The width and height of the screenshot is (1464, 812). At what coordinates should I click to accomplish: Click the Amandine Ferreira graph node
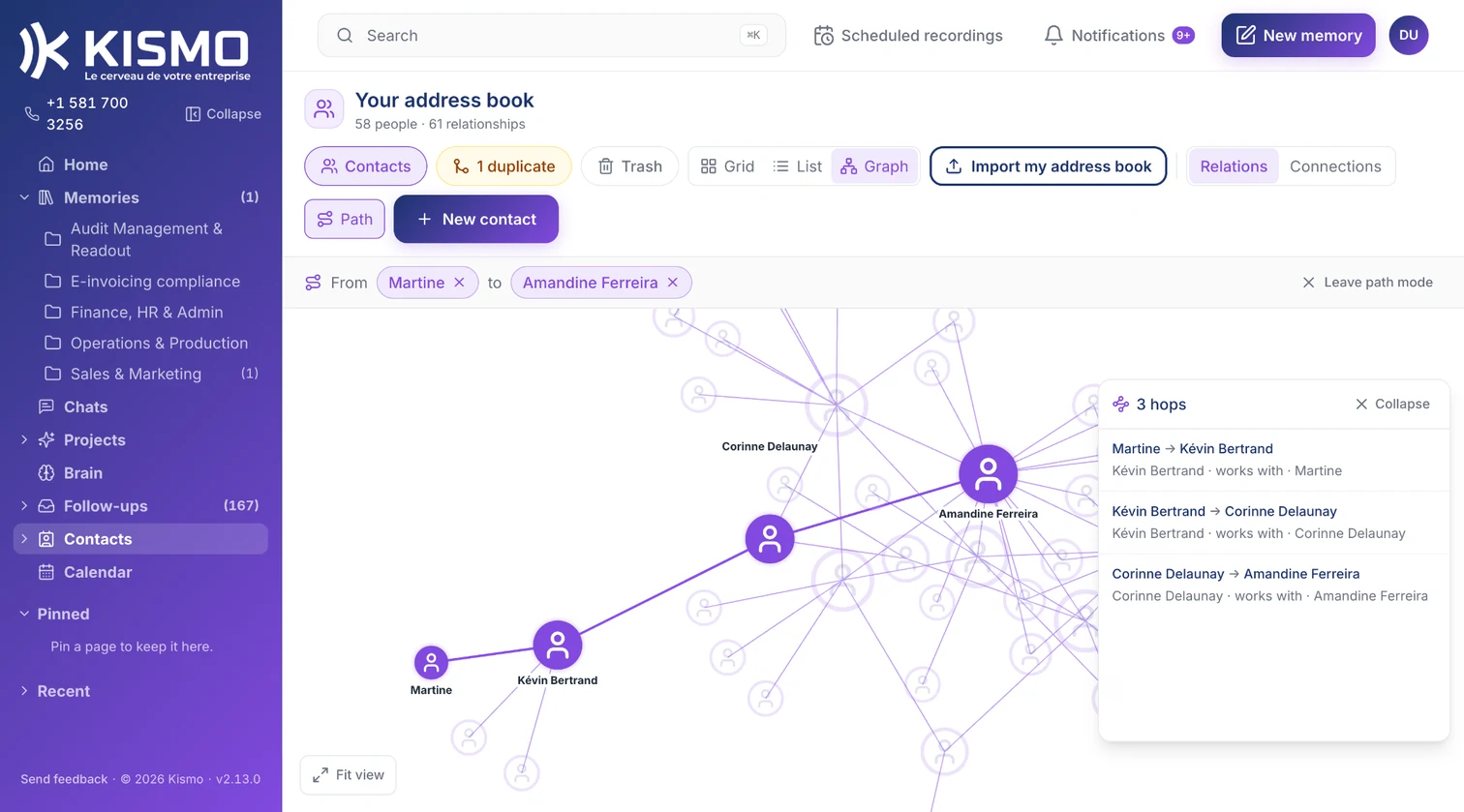pos(988,474)
